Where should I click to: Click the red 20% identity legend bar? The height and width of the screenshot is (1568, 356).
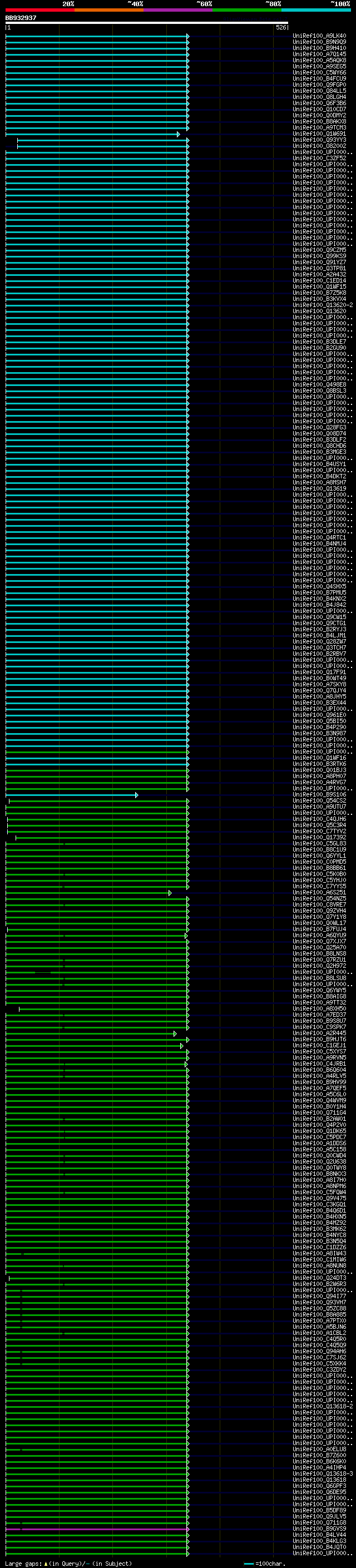coord(40,10)
